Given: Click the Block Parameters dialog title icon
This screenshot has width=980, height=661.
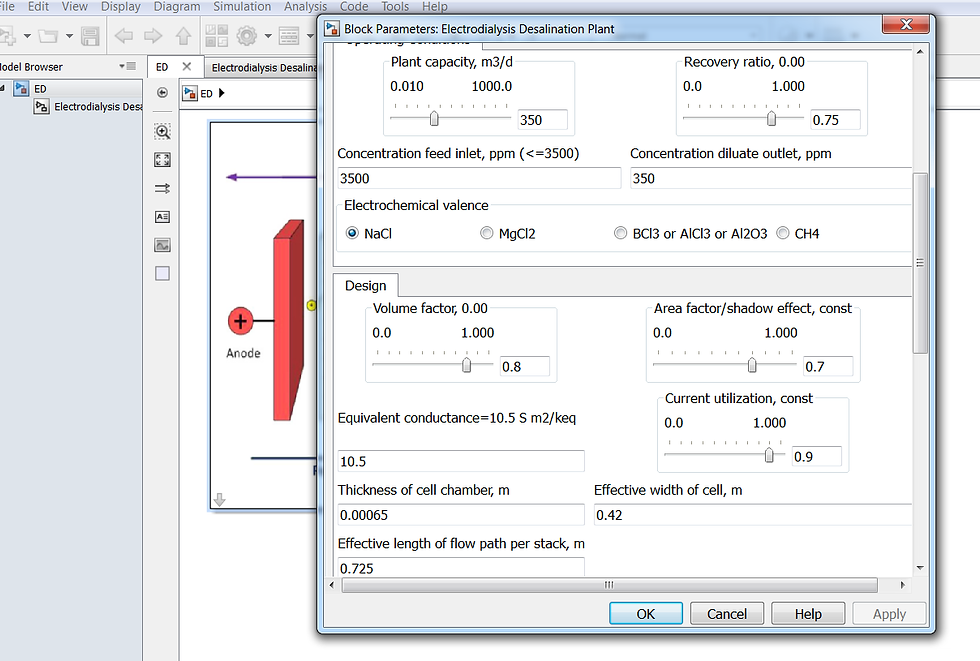Looking at the screenshot, I should [332, 28].
